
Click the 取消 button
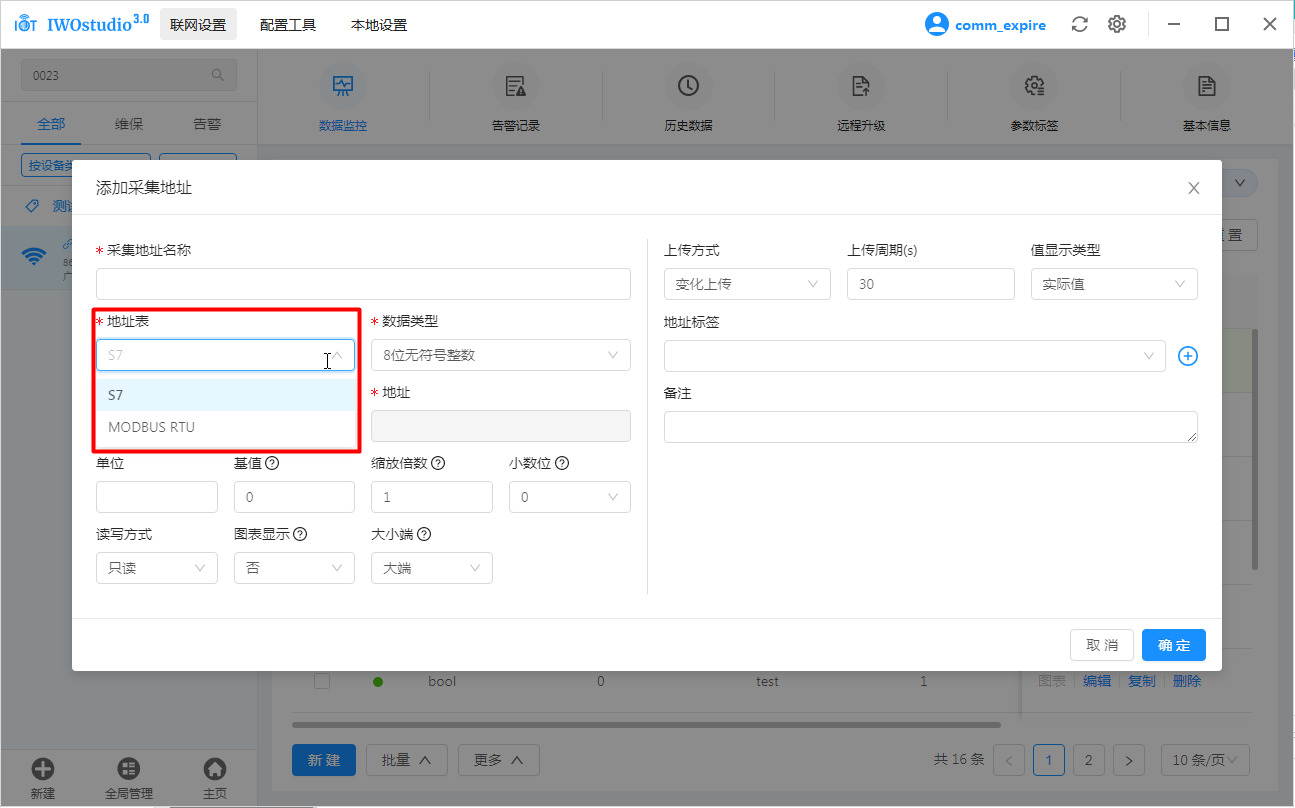pos(1101,645)
